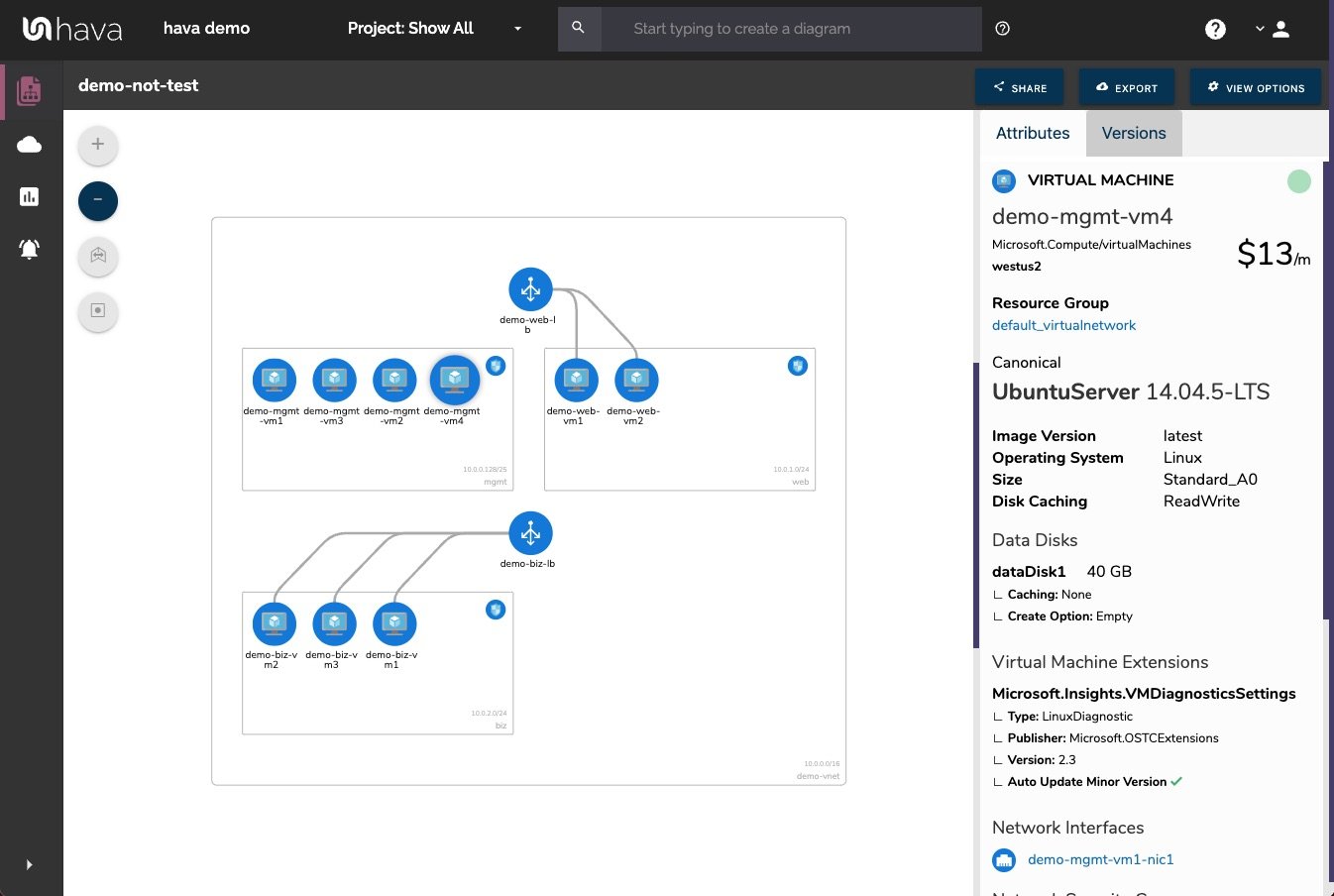Open the Attributes tab
The width and height of the screenshot is (1334, 896).
click(x=1033, y=133)
